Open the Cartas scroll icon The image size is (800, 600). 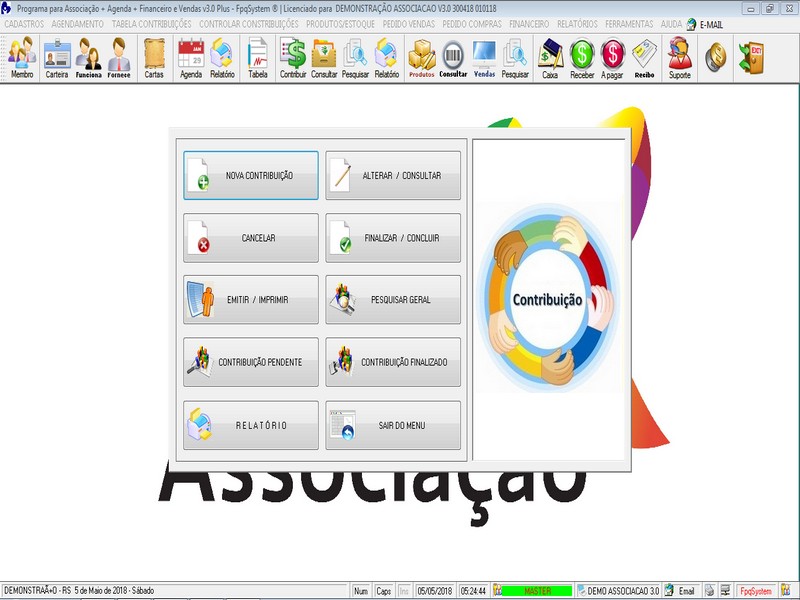[154, 58]
